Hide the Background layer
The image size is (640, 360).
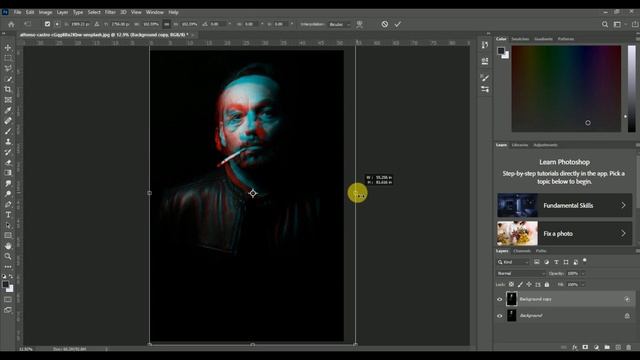500,316
